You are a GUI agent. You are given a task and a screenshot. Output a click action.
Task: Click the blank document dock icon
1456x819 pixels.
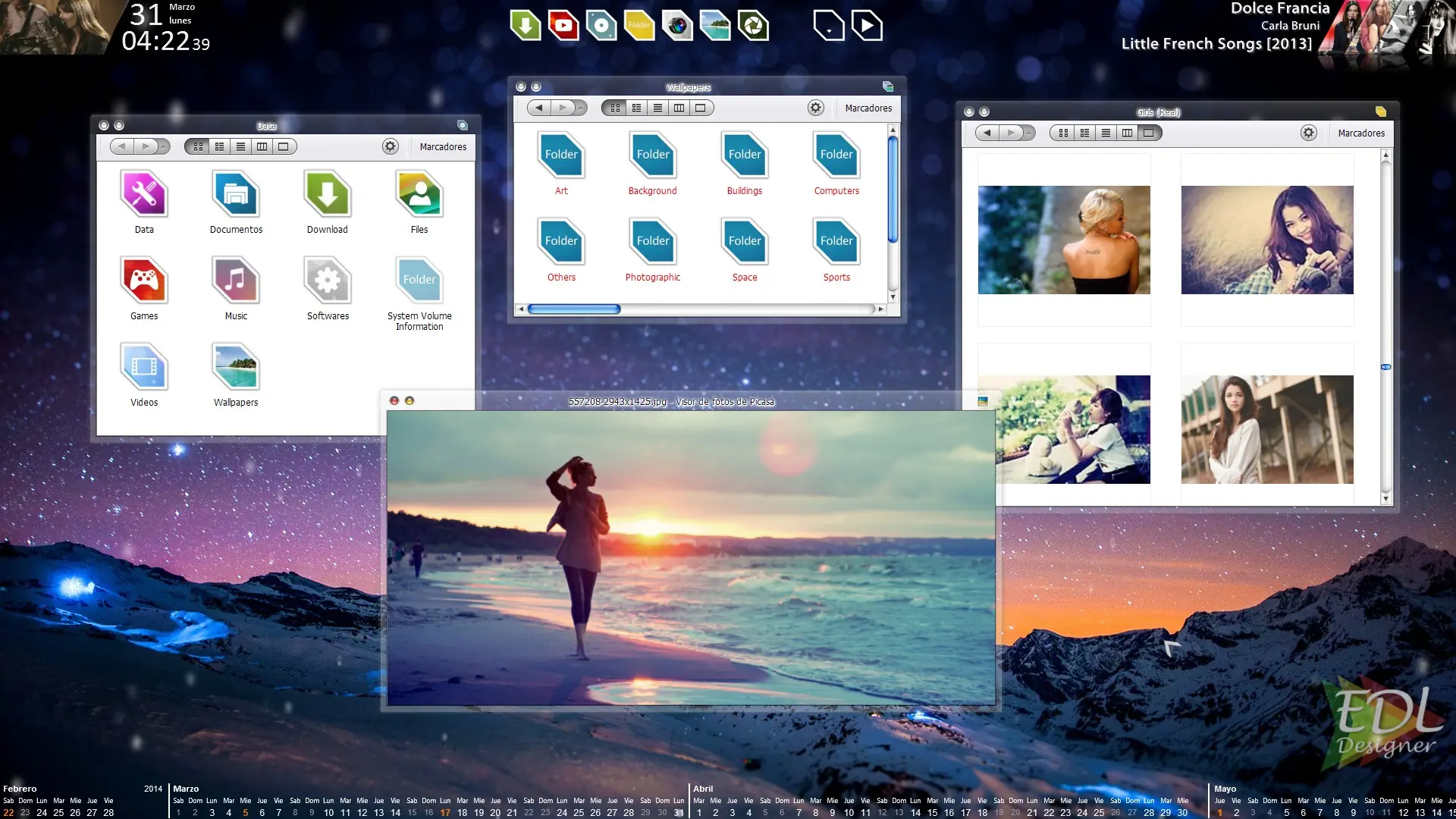pos(828,25)
